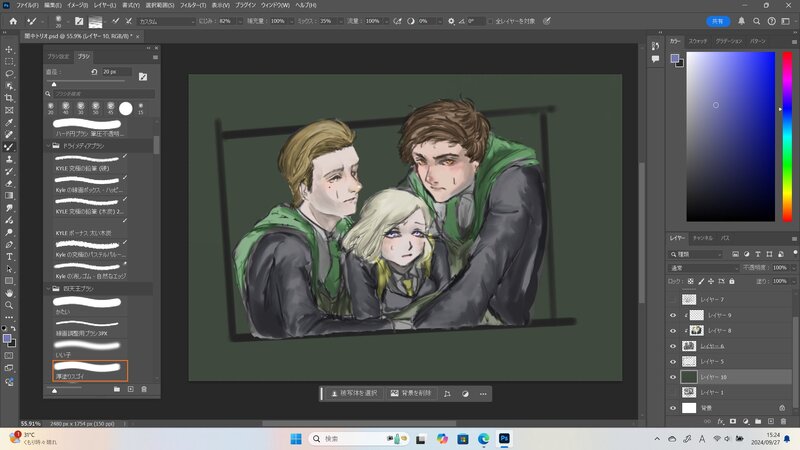Add a layer mask in Layers panel
Screen dimensions: 800x450
coord(733,421)
